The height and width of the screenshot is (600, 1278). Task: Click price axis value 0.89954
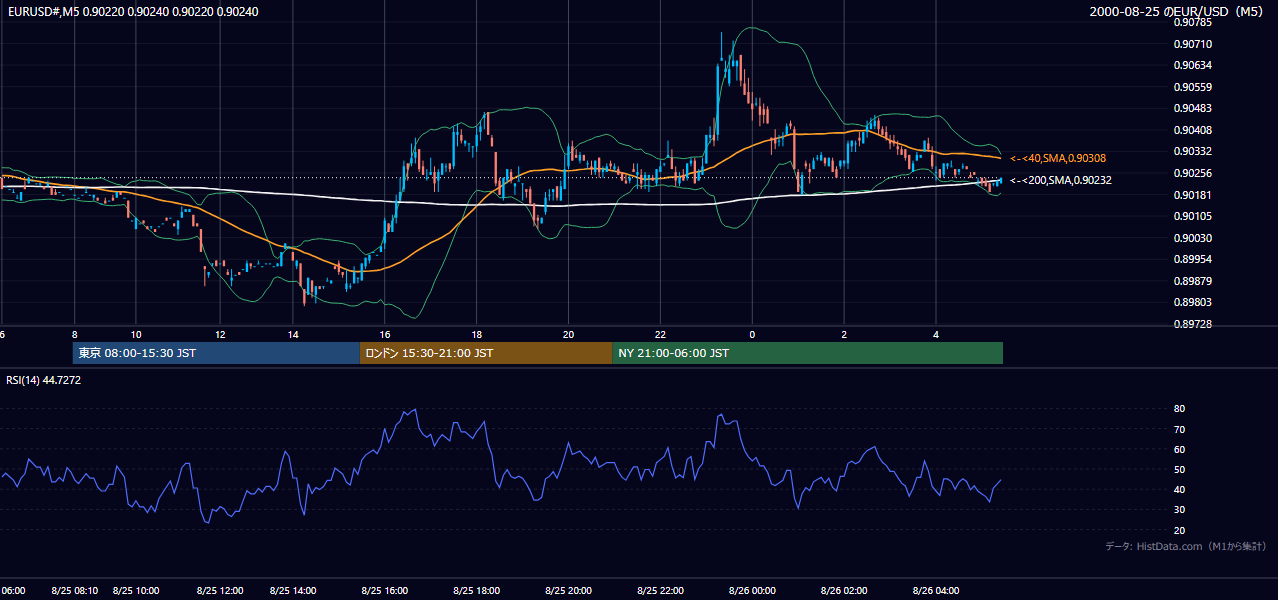(x=1193, y=259)
